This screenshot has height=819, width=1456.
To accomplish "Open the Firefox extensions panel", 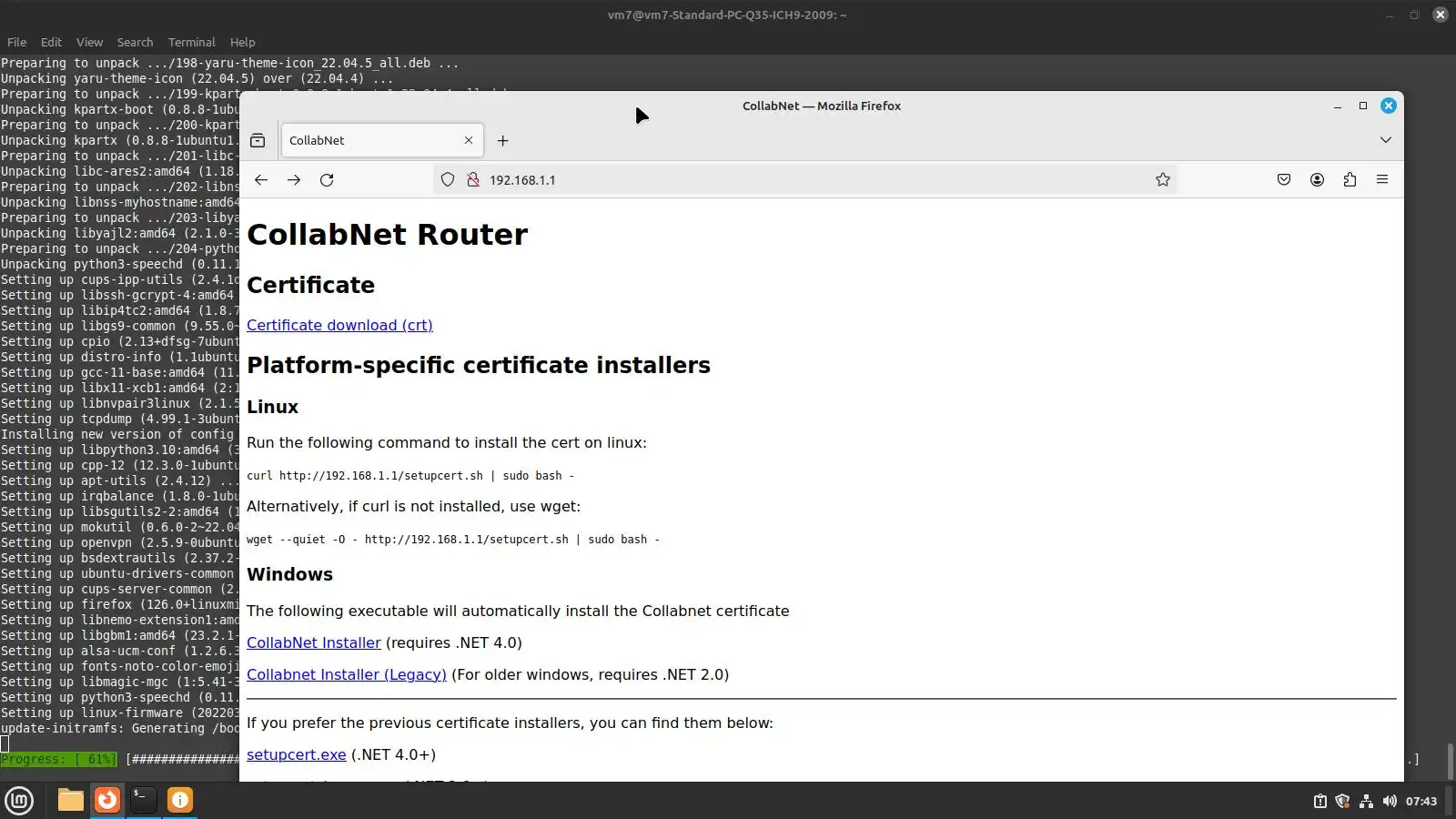I will point(1350,180).
